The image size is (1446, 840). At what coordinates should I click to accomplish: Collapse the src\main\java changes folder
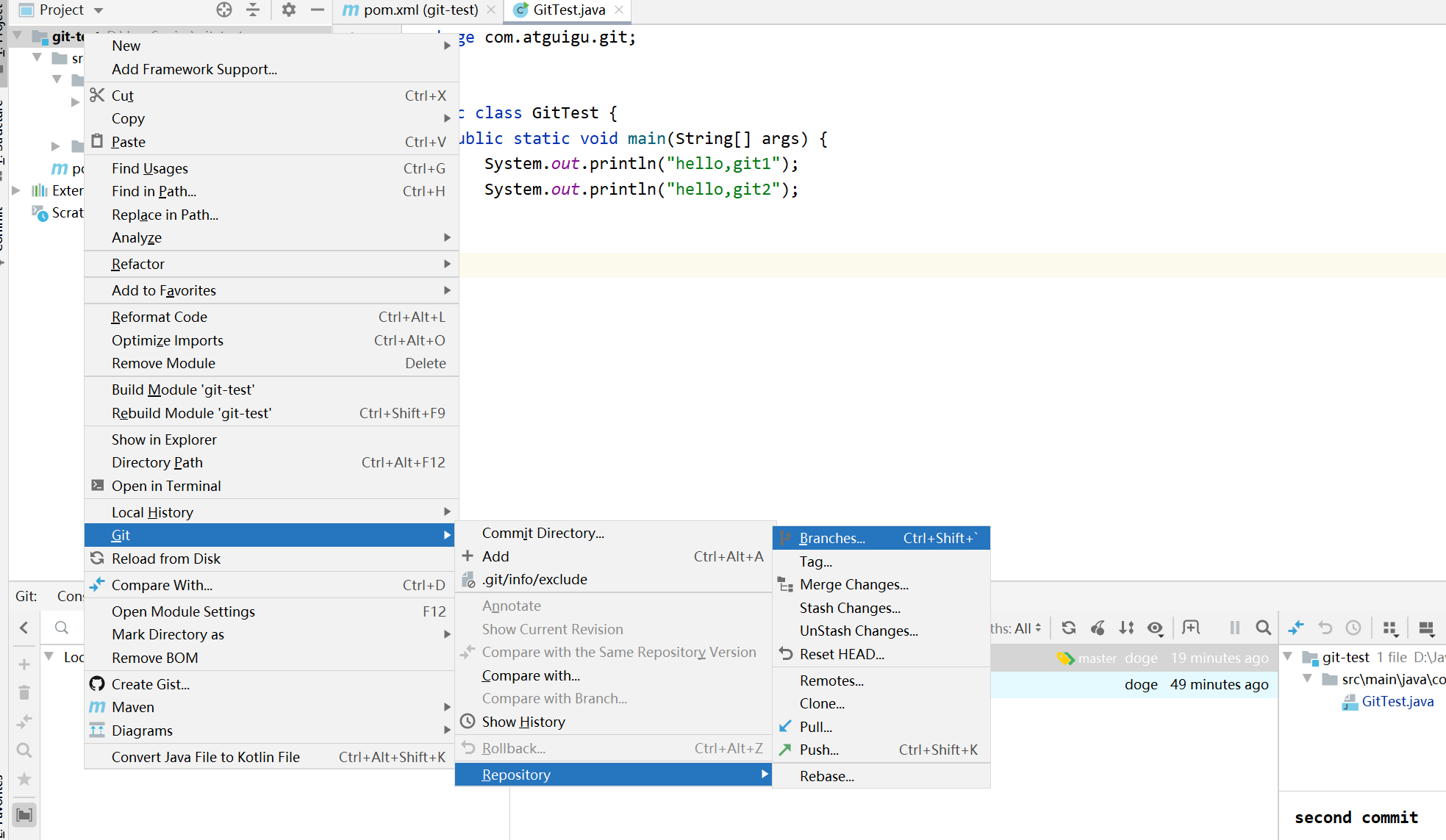point(1307,679)
